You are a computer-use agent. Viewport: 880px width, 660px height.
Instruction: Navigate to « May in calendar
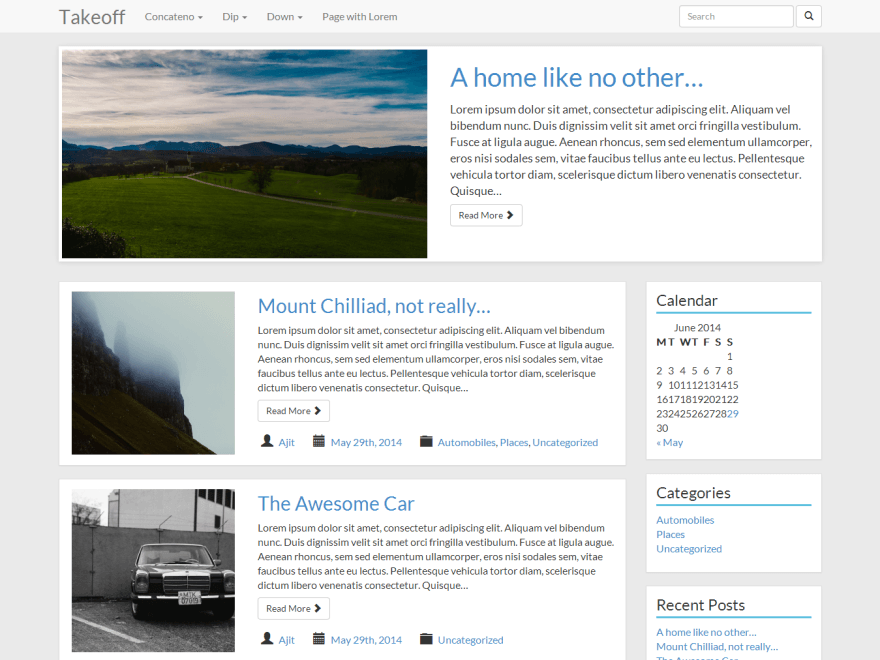coord(669,442)
